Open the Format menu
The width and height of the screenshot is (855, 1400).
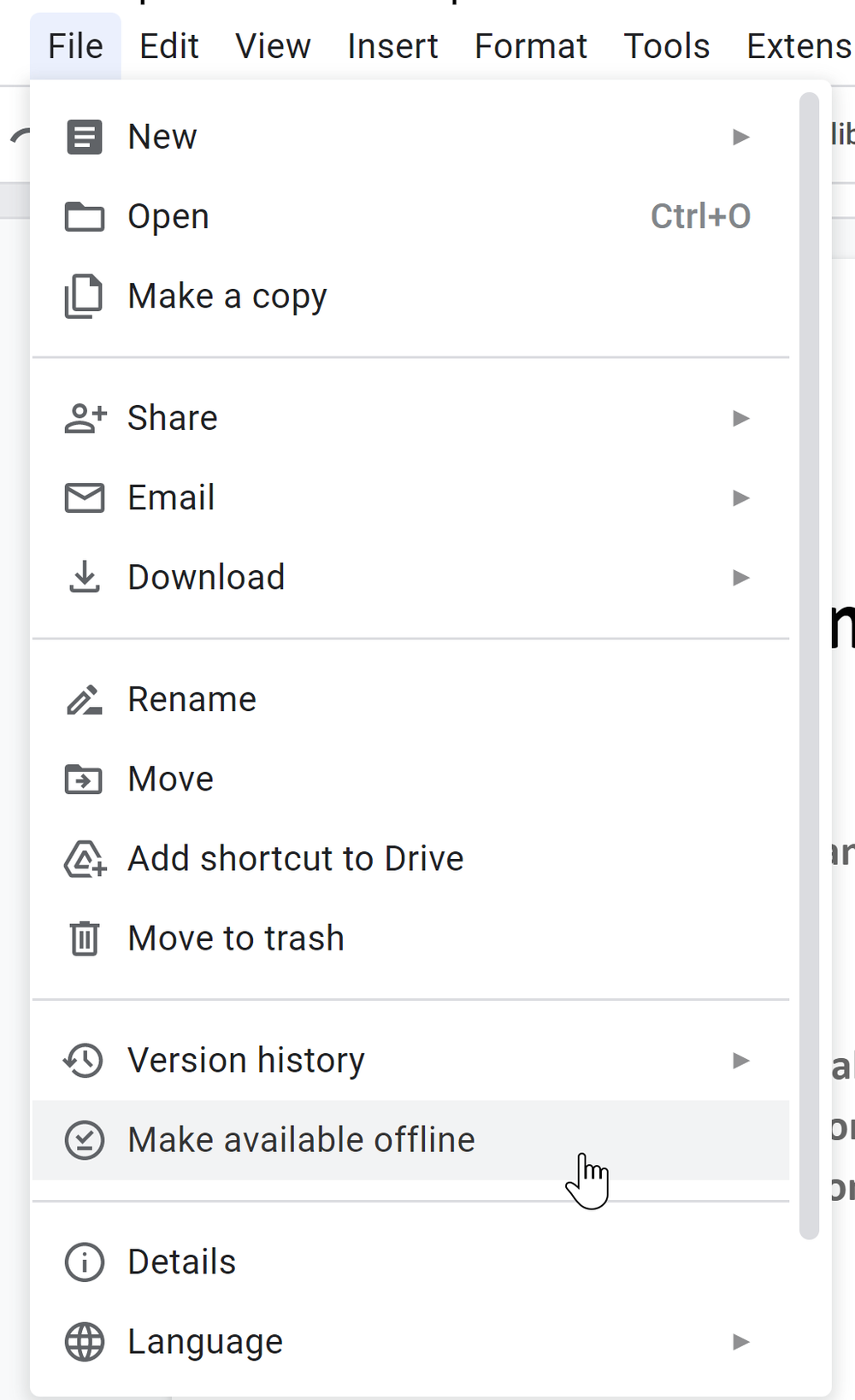tap(531, 46)
